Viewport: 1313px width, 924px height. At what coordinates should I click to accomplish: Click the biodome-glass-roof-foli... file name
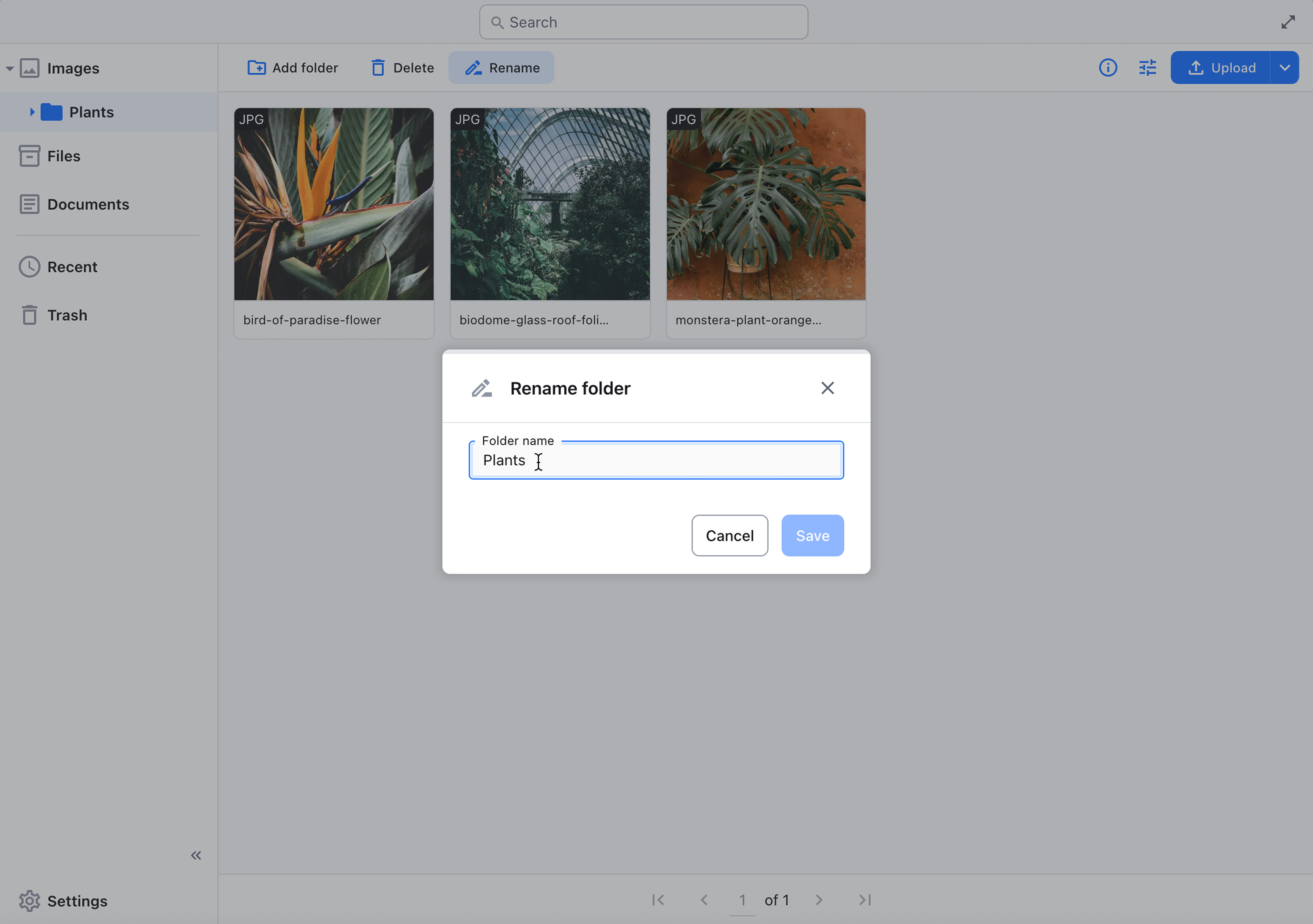click(534, 320)
